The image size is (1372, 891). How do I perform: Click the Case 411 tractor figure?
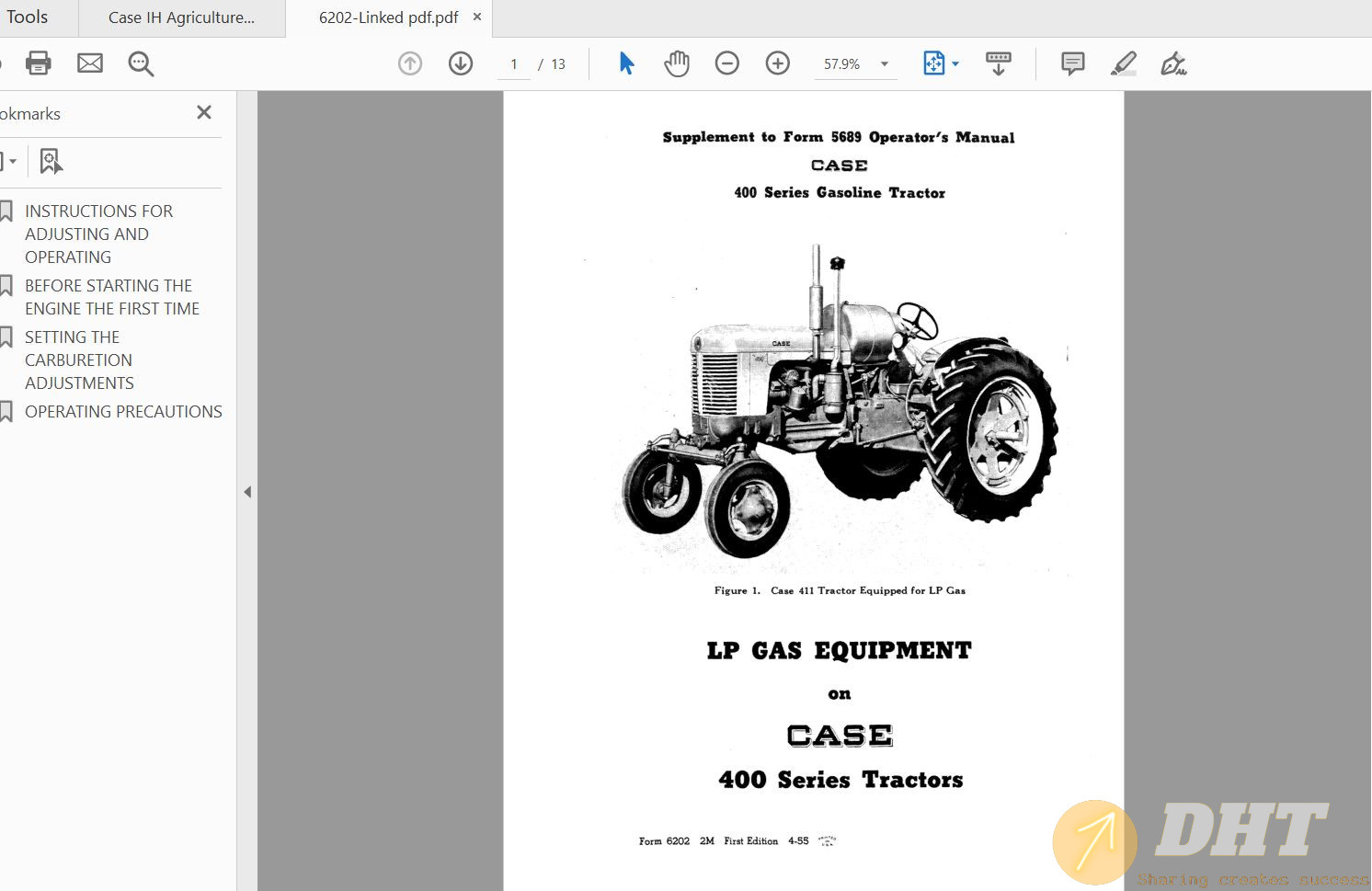click(840, 401)
